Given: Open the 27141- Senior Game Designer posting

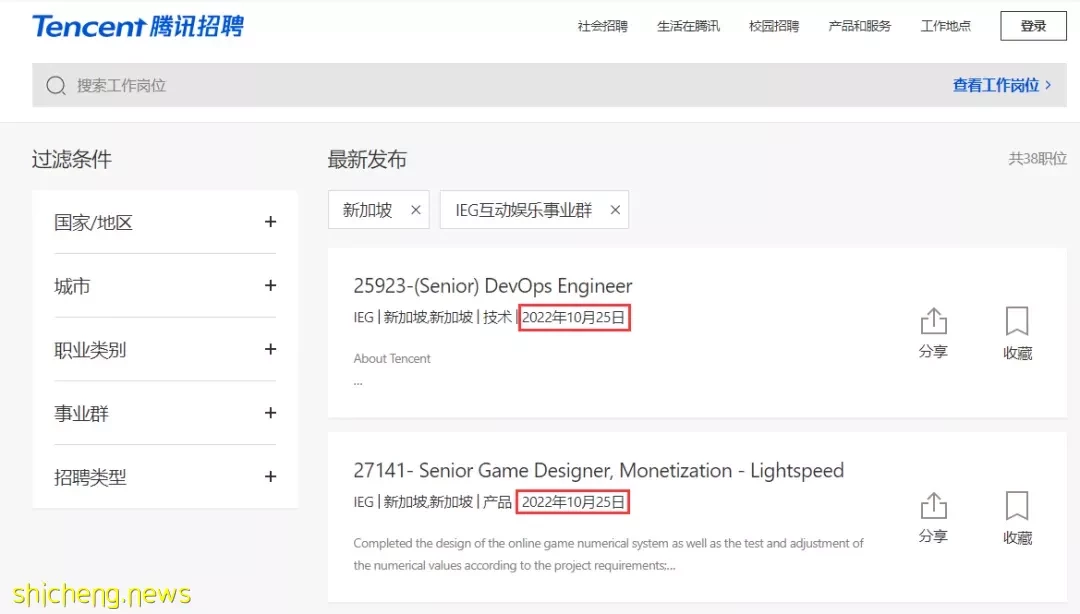Looking at the screenshot, I should click(x=599, y=470).
